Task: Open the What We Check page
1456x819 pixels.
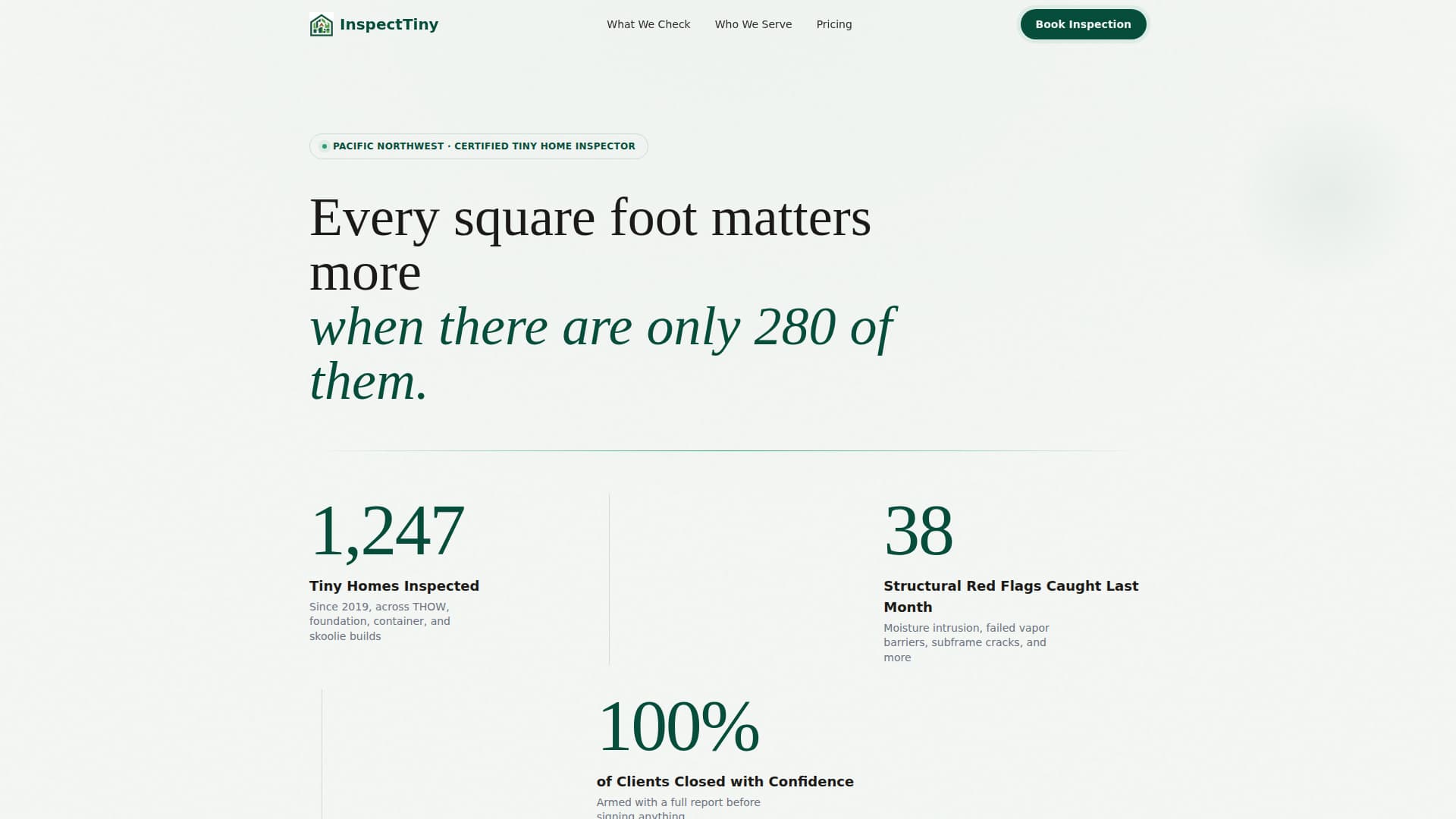Action: (648, 24)
